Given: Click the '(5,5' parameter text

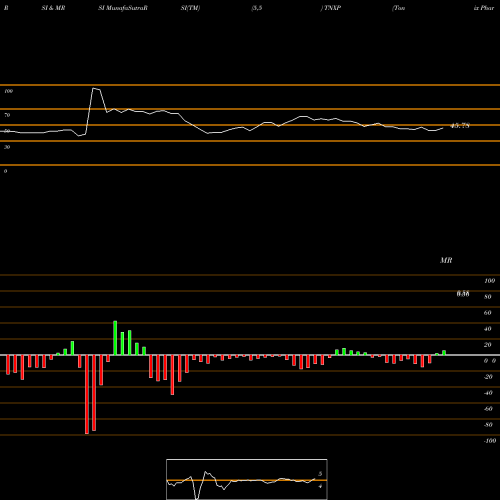Looking at the screenshot, I should (257, 8).
